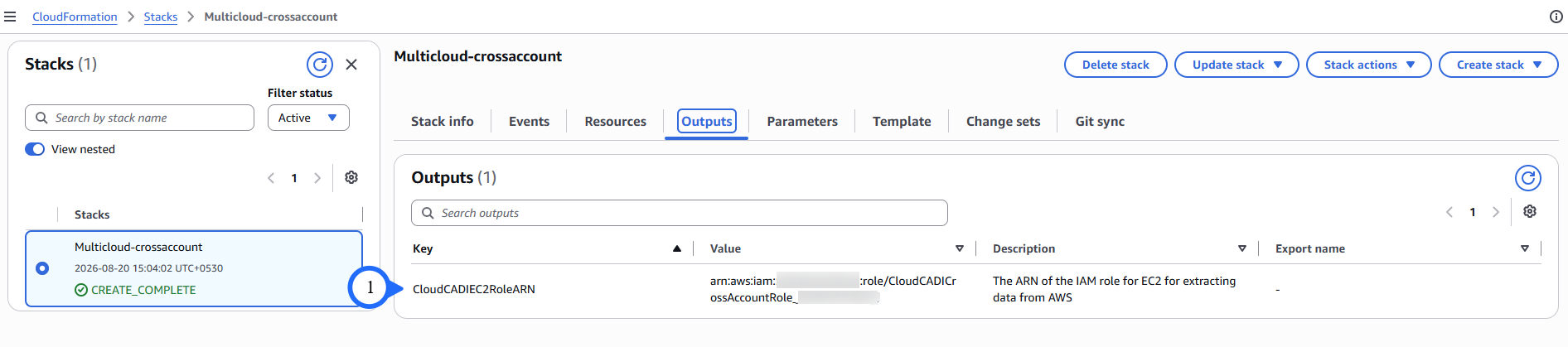Close the Stacks side panel

tap(351, 65)
